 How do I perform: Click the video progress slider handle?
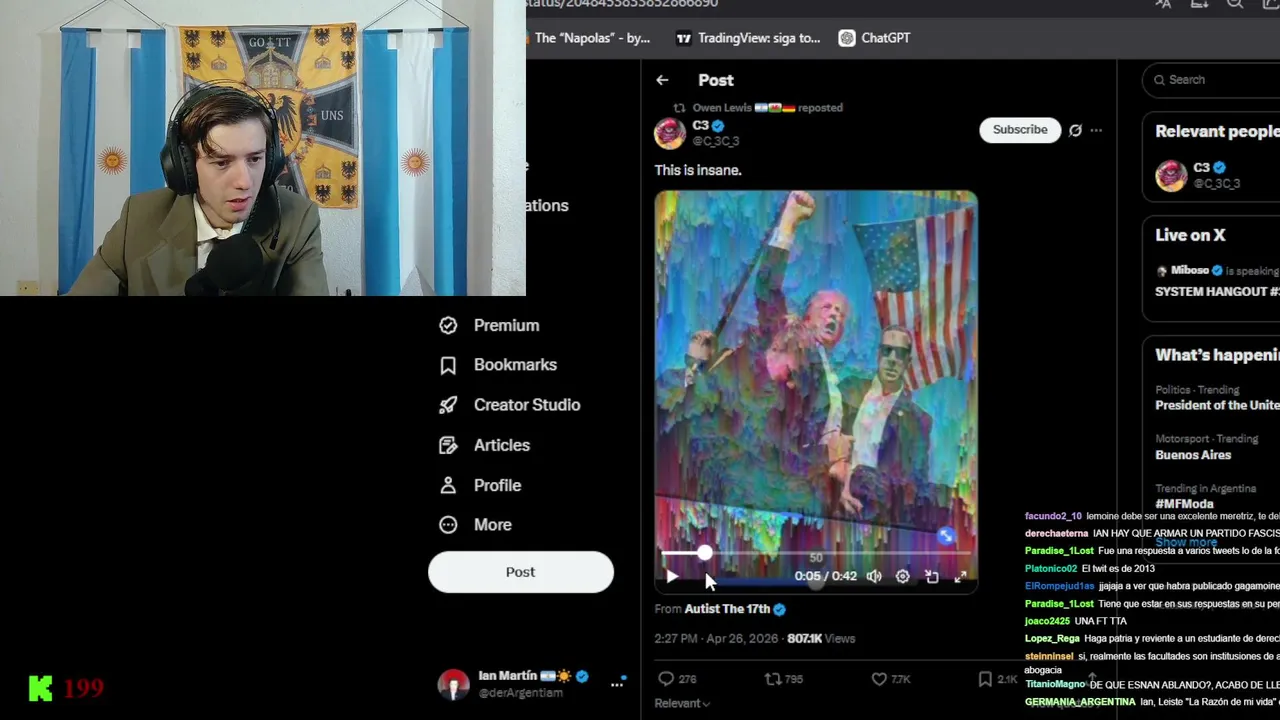pos(705,553)
